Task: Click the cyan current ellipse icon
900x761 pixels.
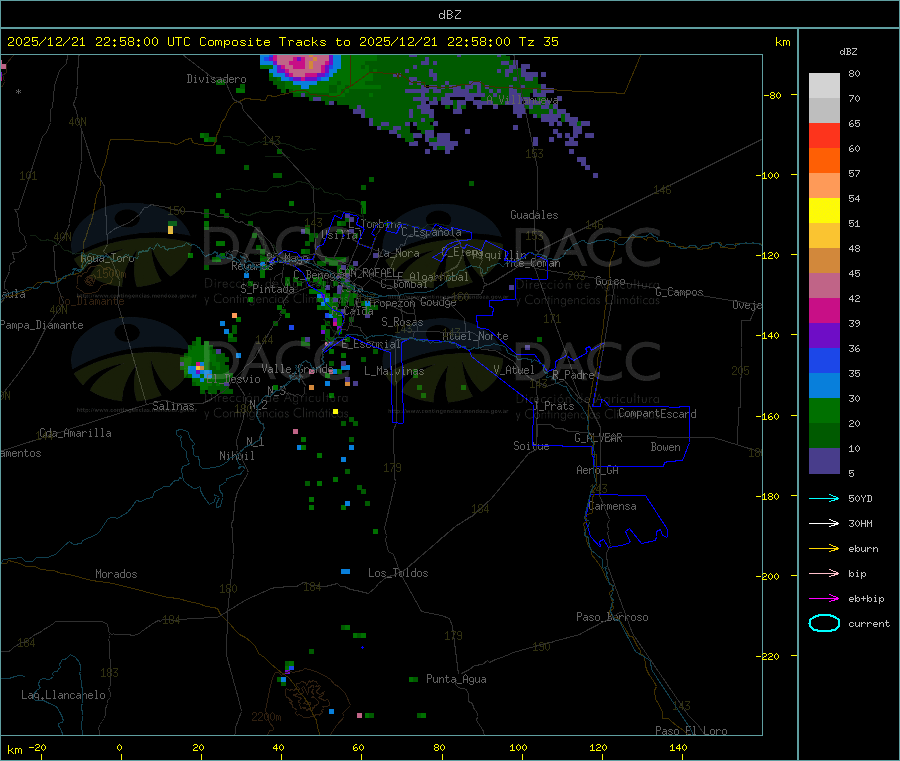Action: pyautogui.click(x=824, y=623)
